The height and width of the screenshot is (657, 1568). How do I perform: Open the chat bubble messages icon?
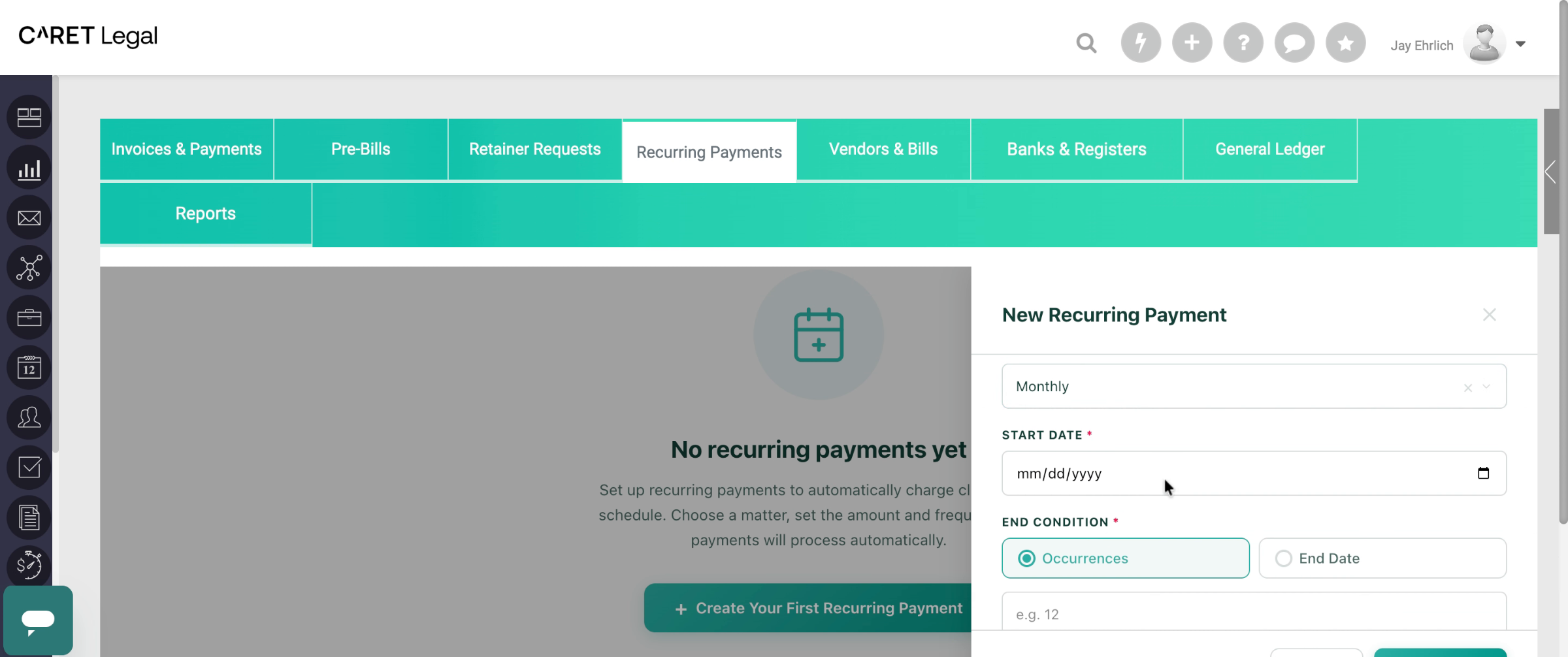1294,43
